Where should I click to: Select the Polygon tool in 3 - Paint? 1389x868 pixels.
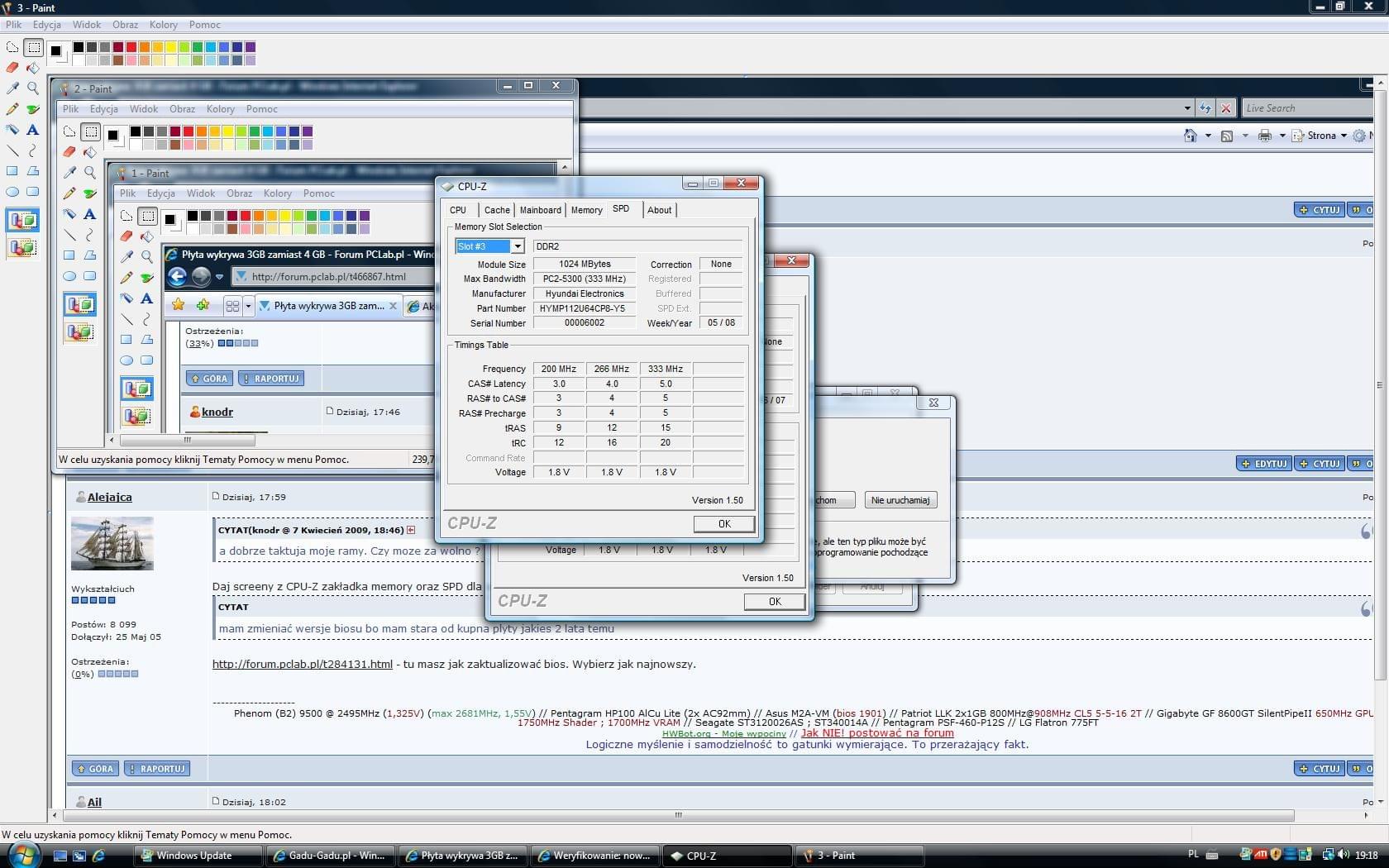coord(33,170)
